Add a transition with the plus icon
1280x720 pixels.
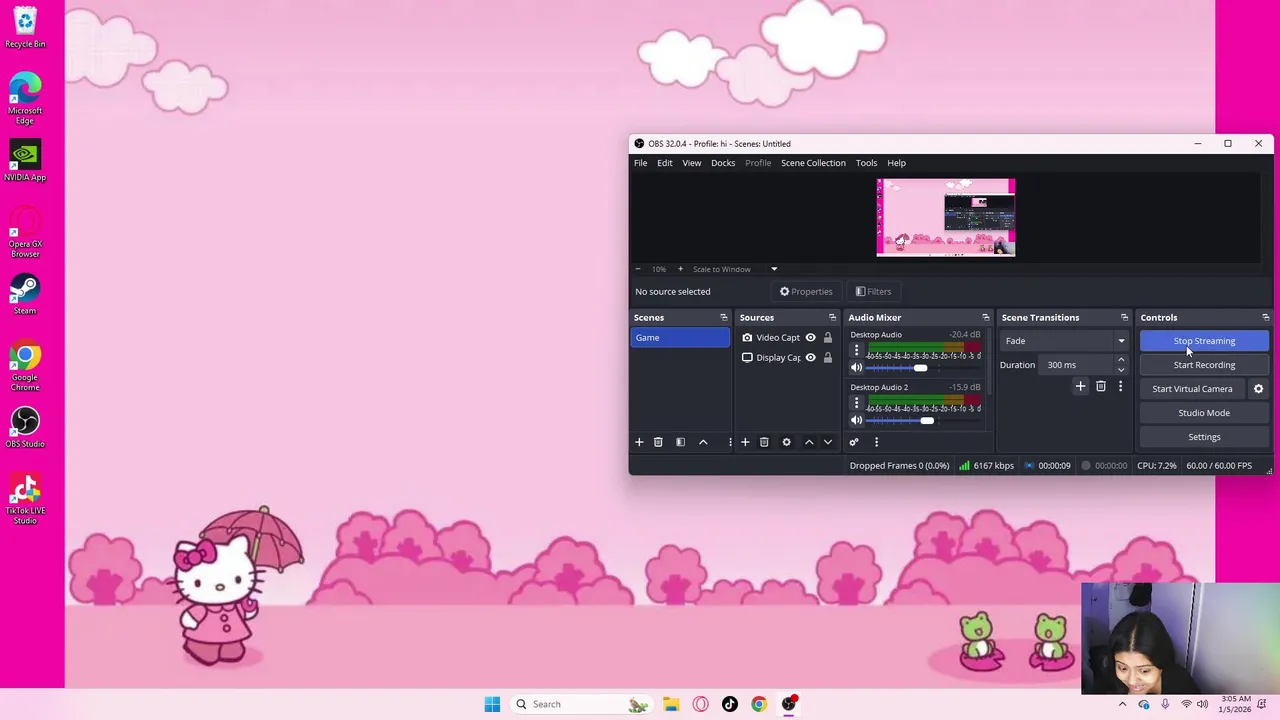(1080, 386)
